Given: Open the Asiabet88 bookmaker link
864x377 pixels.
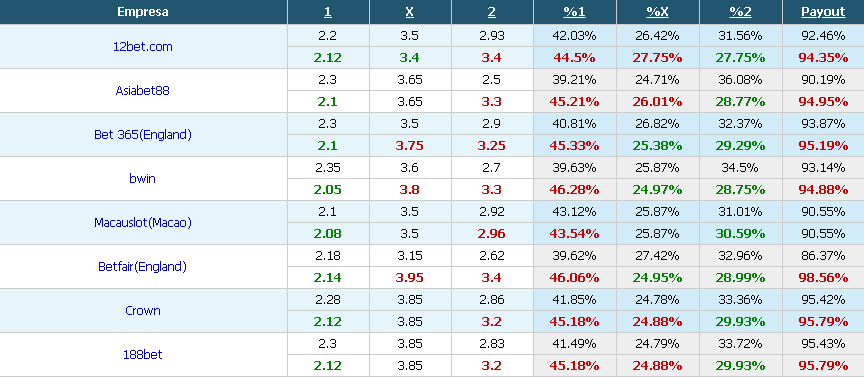Looking at the screenshot, I should point(143,90).
